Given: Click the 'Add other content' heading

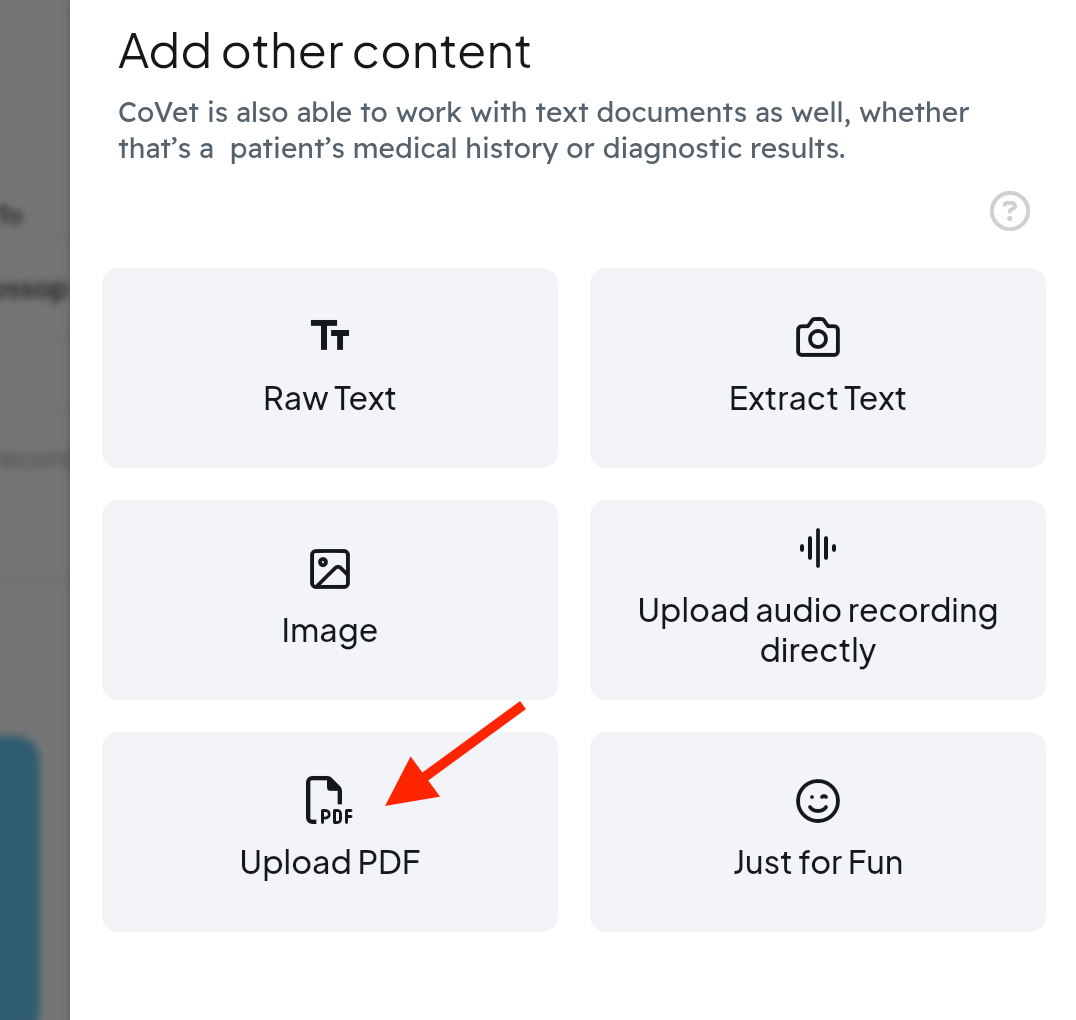Looking at the screenshot, I should pyautogui.click(x=325, y=51).
